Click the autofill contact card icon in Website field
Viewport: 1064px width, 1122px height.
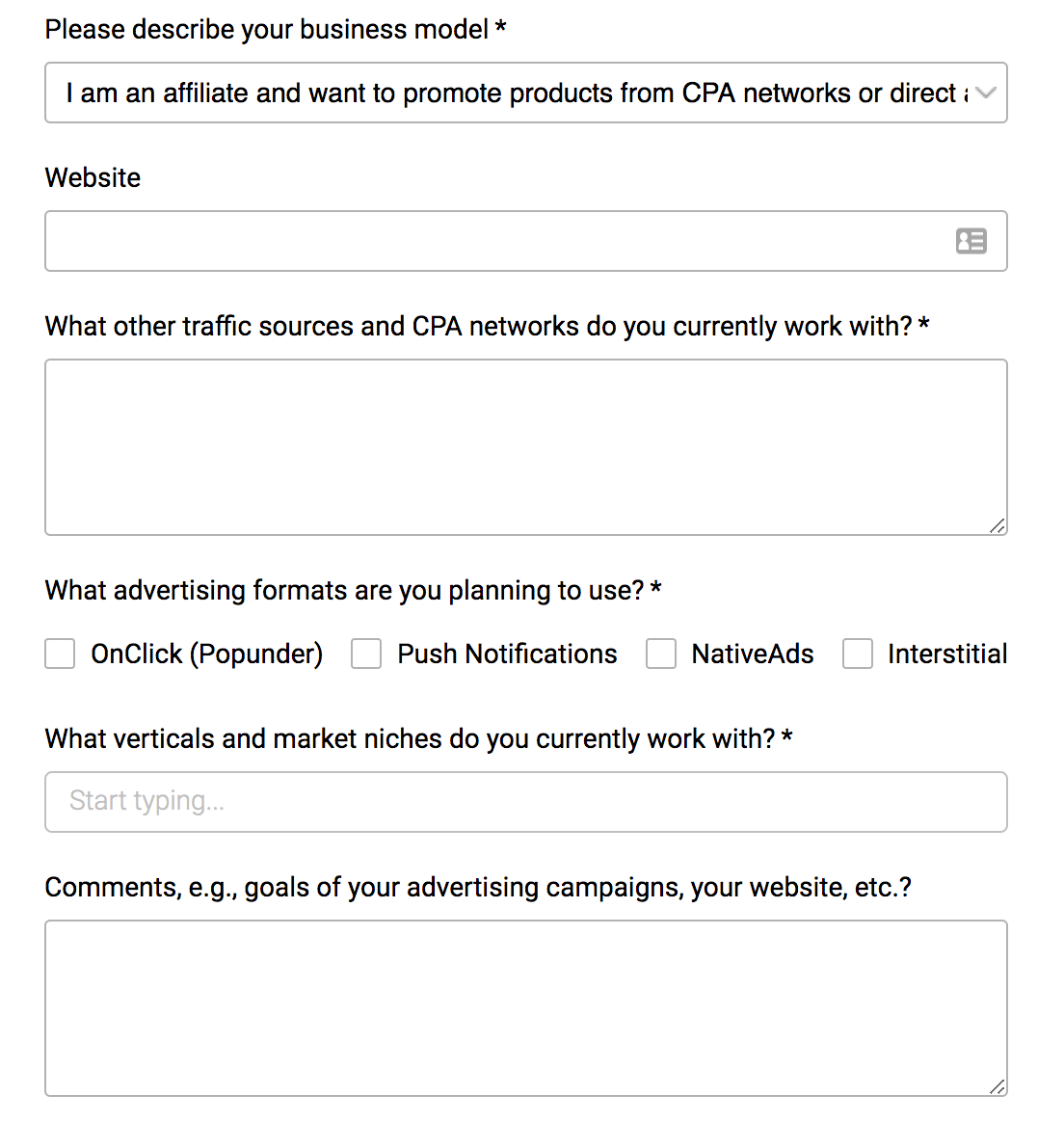coord(971,241)
